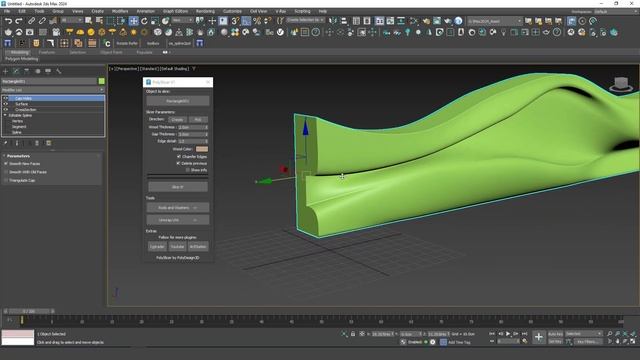Collapse the Editable Spline stack entry
The image size is (640, 360).
coord(5,116)
